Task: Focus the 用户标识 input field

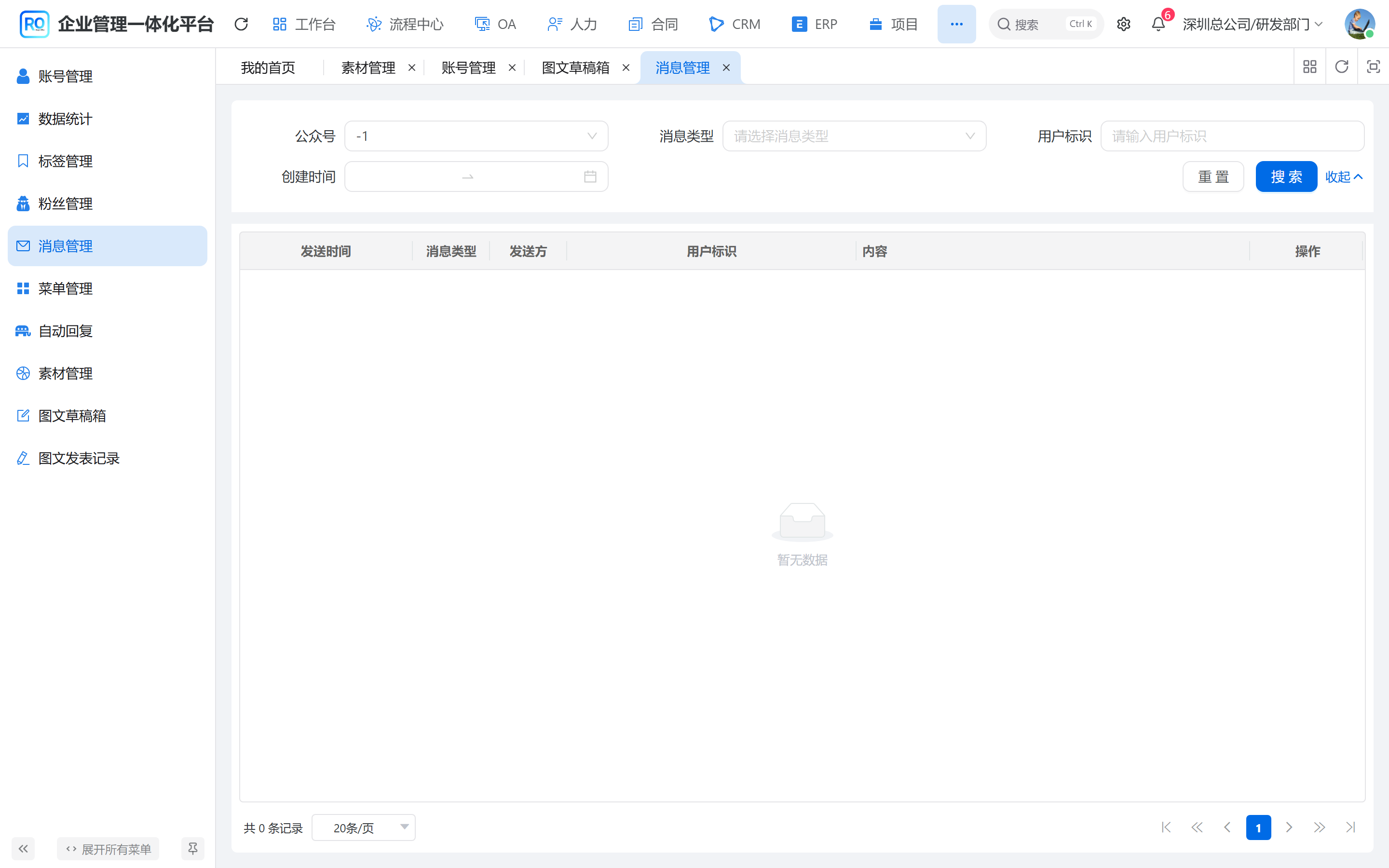Action: pos(1232,136)
